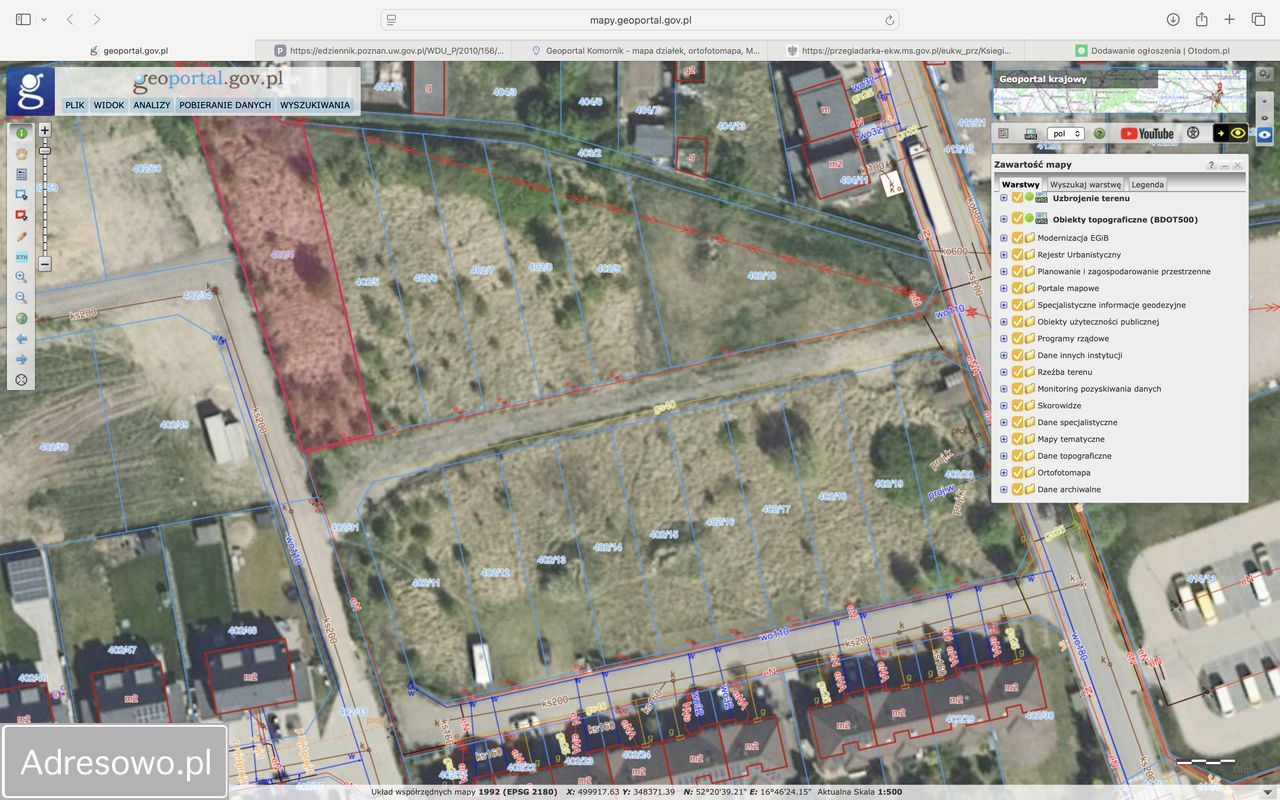Open the WIDOK menu
This screenshot has height=800, width=1280.
coord(109,105)
